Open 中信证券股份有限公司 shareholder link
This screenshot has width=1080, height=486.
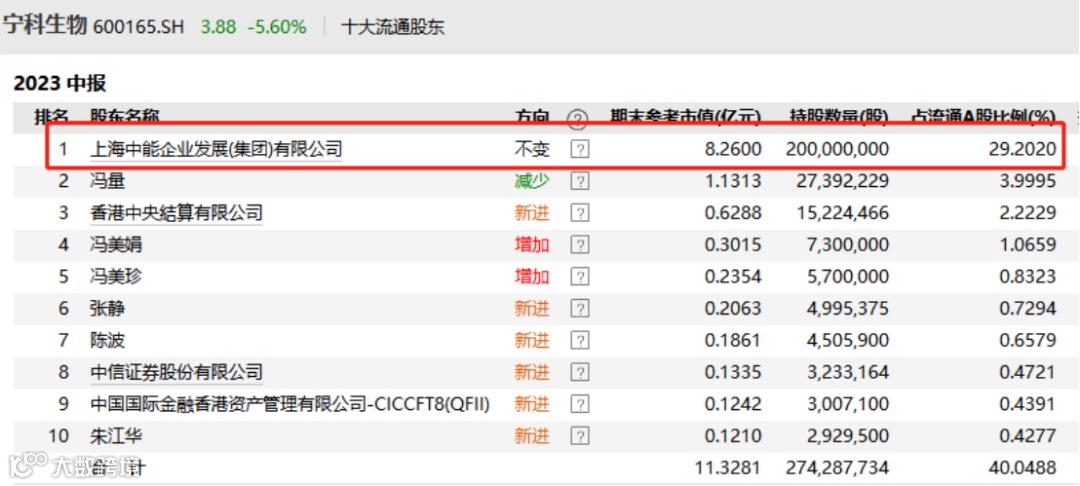point(176,372)
